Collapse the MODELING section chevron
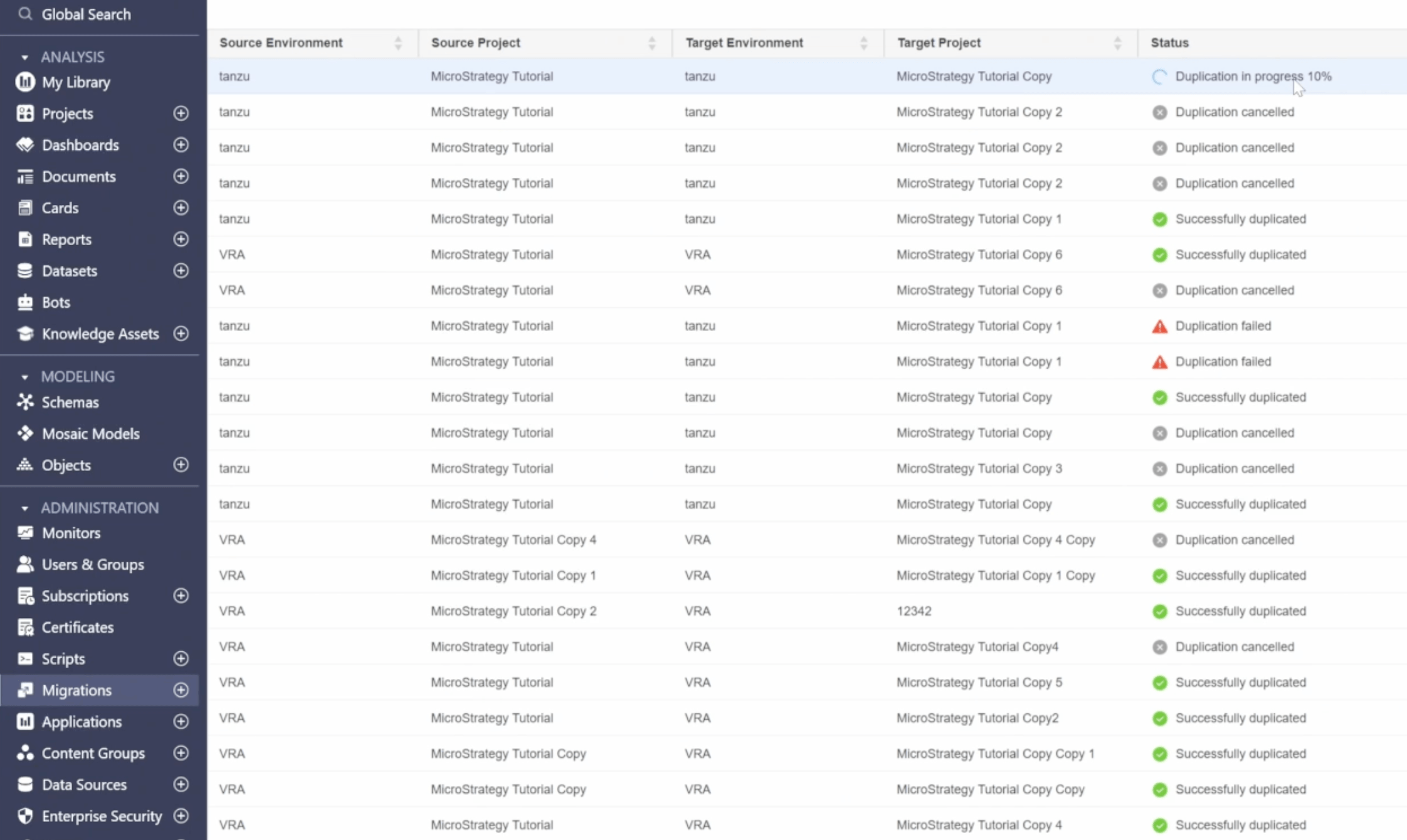This screenshot has height=840, width=1407. (x=24, y=377)
